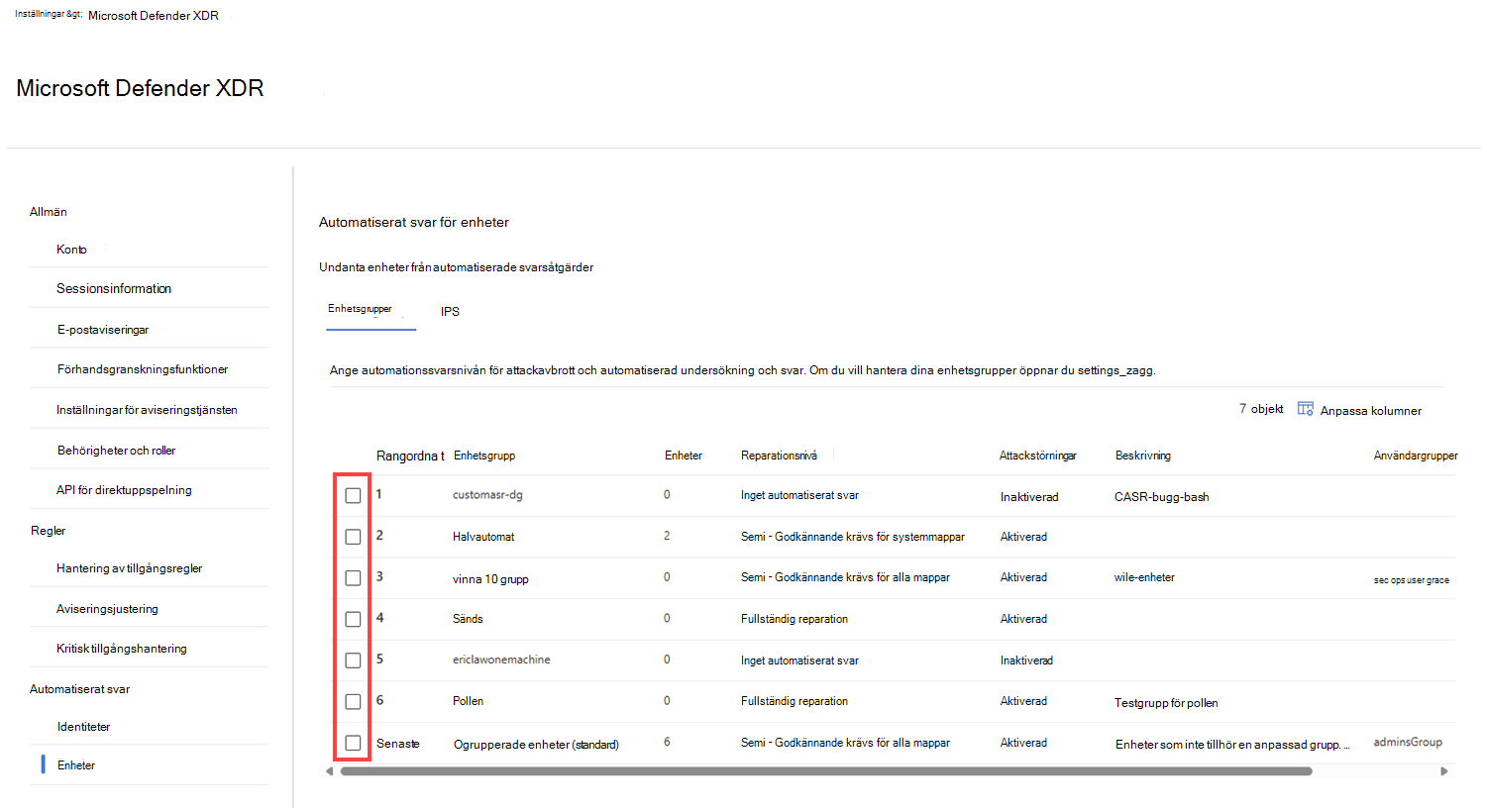Viewport: 1487px width, 812px height.
Task: Open E-postaviseringar settings
Action: coord(103,330)
